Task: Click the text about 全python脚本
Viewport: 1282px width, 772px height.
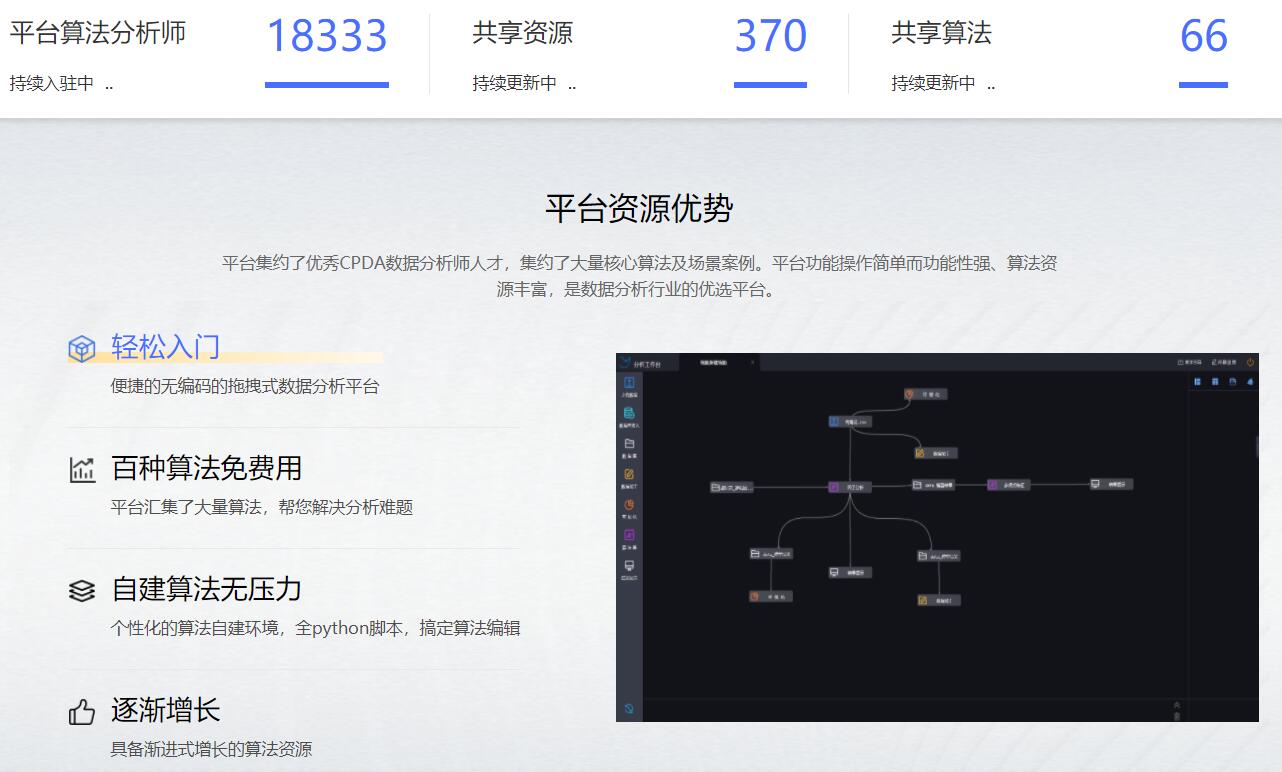Action: tap(315, 629)
